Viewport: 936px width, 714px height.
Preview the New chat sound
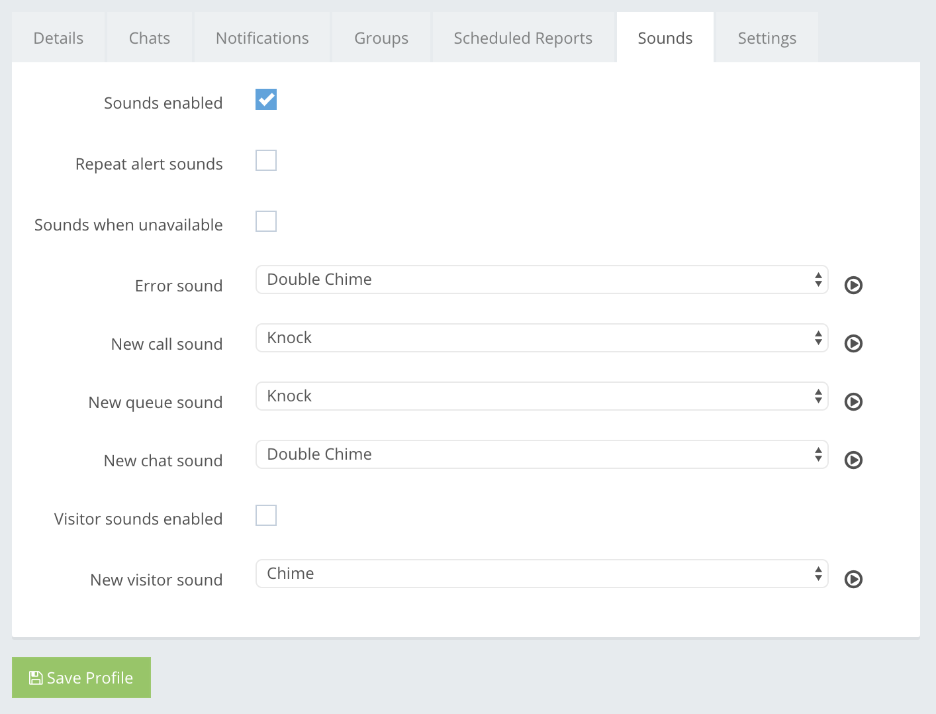(853, 460)
